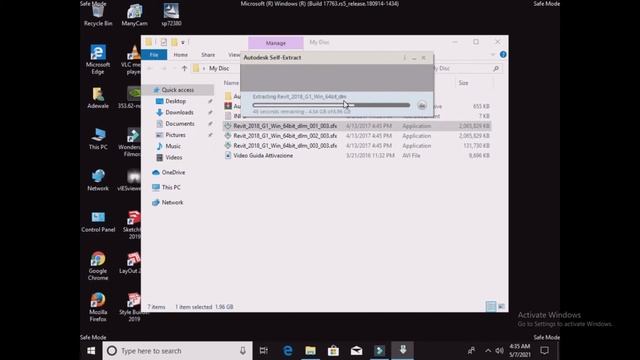Click the volume speaker tray icon

tap(500, 351)
